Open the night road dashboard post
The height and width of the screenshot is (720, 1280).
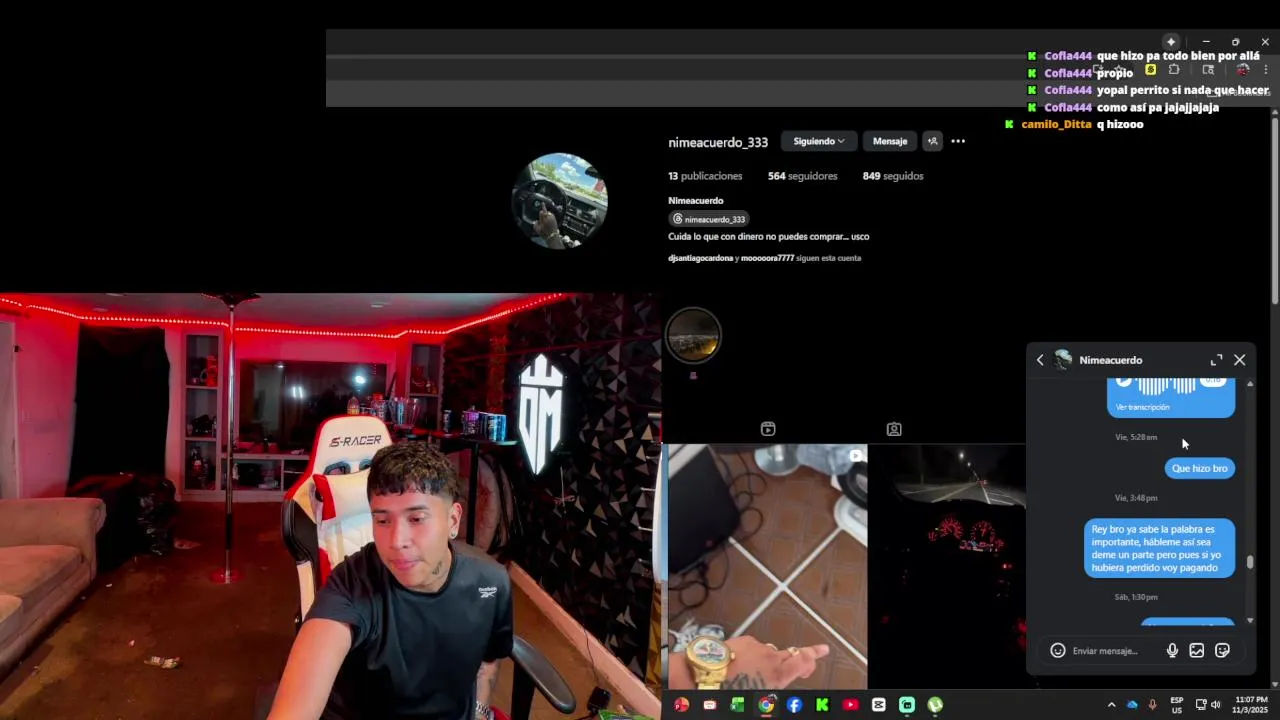947,567
